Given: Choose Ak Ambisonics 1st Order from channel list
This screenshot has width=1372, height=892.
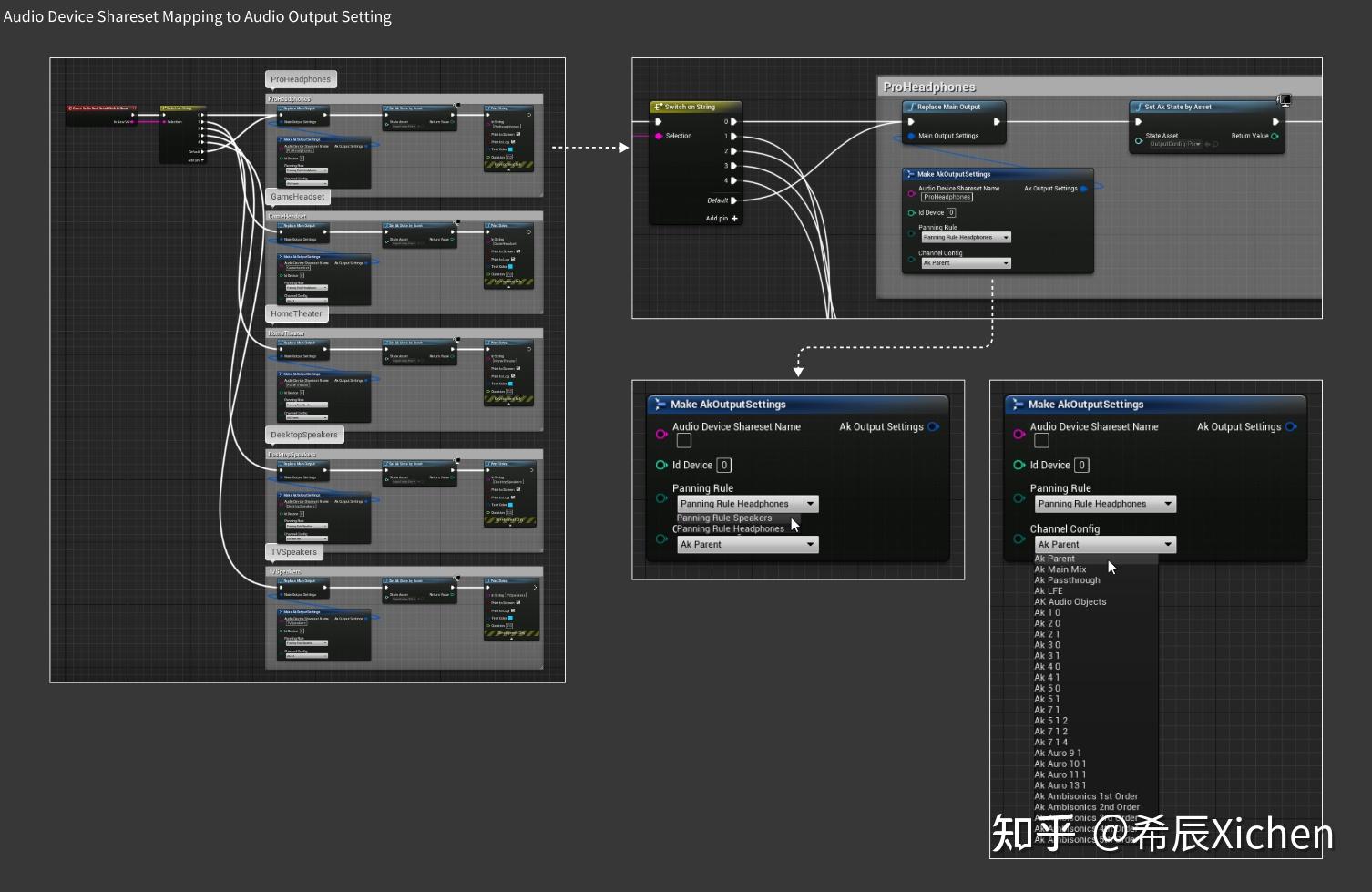Looking at the screenshot, I should pos(1085,795).
